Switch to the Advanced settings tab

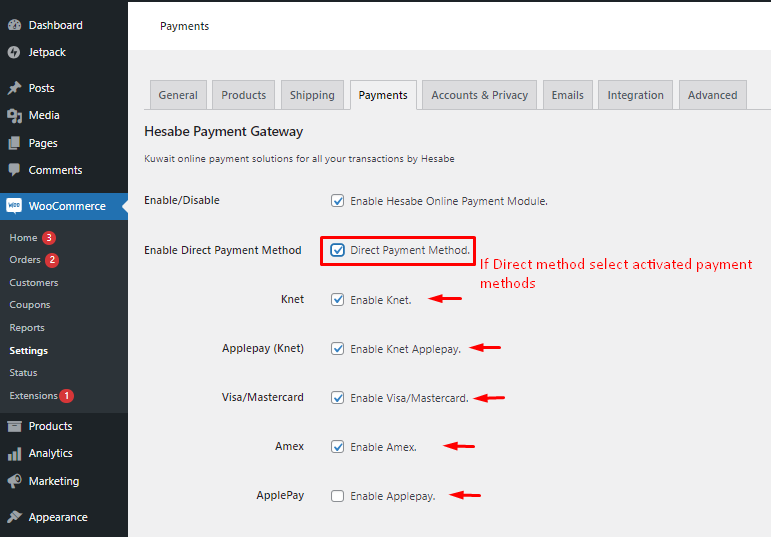712,95
